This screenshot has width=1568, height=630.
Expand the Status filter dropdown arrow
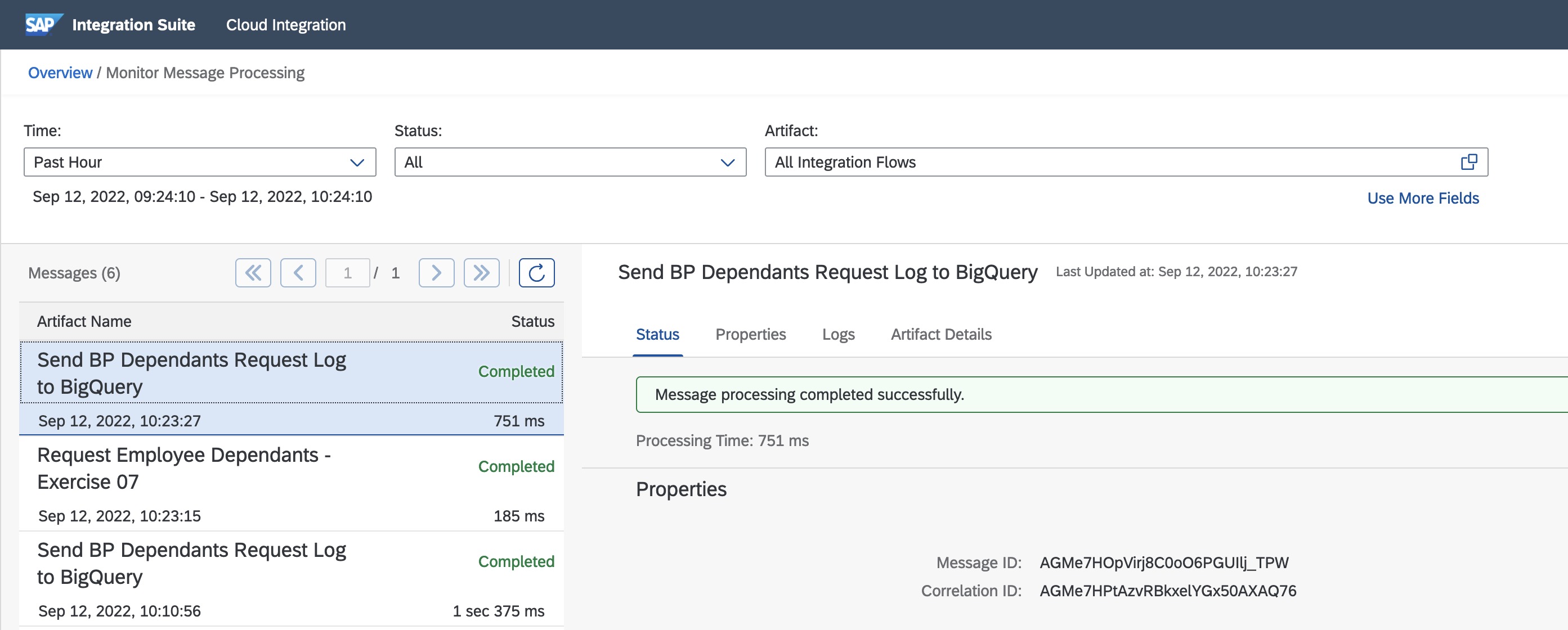point(727,163)
